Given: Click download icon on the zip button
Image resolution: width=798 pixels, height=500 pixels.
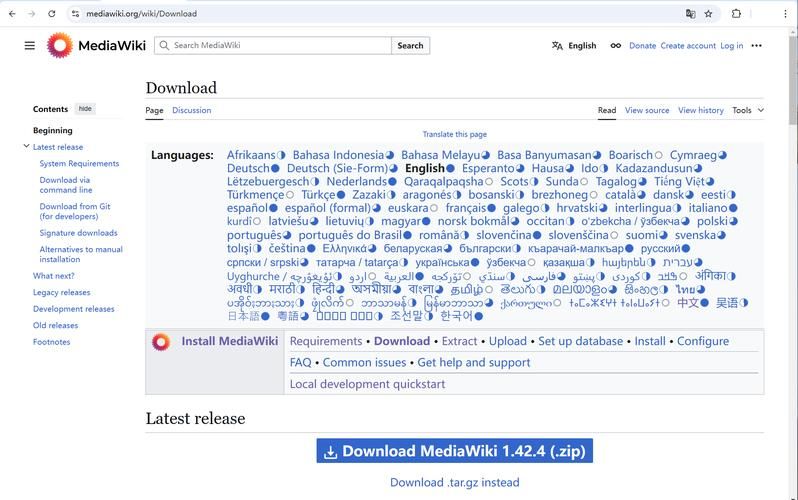Looking at the screenshot, I should [330, 452].
